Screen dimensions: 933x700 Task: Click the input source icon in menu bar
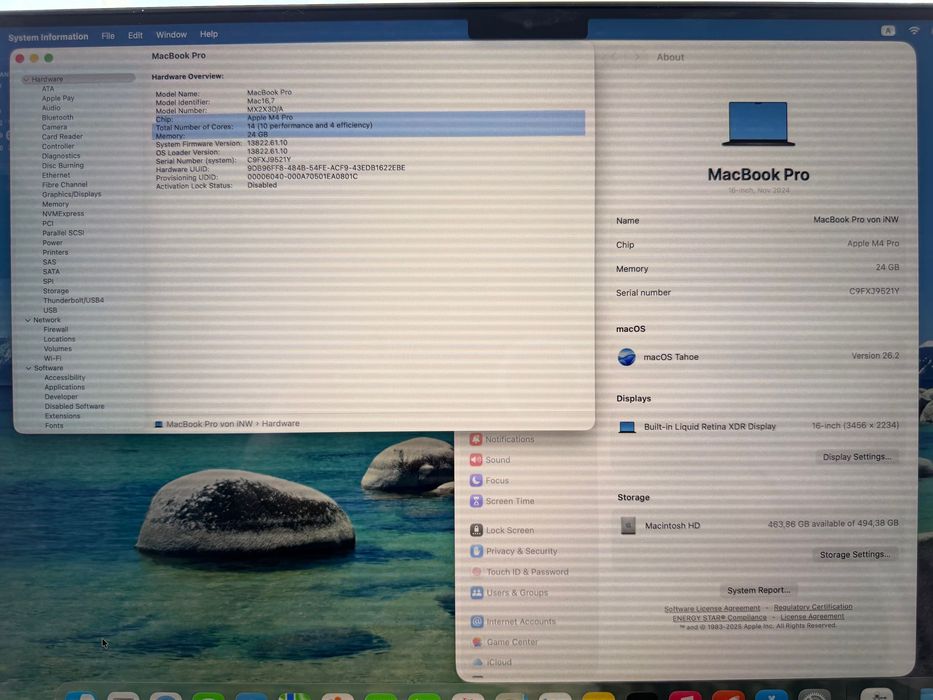tap(888, 31)
